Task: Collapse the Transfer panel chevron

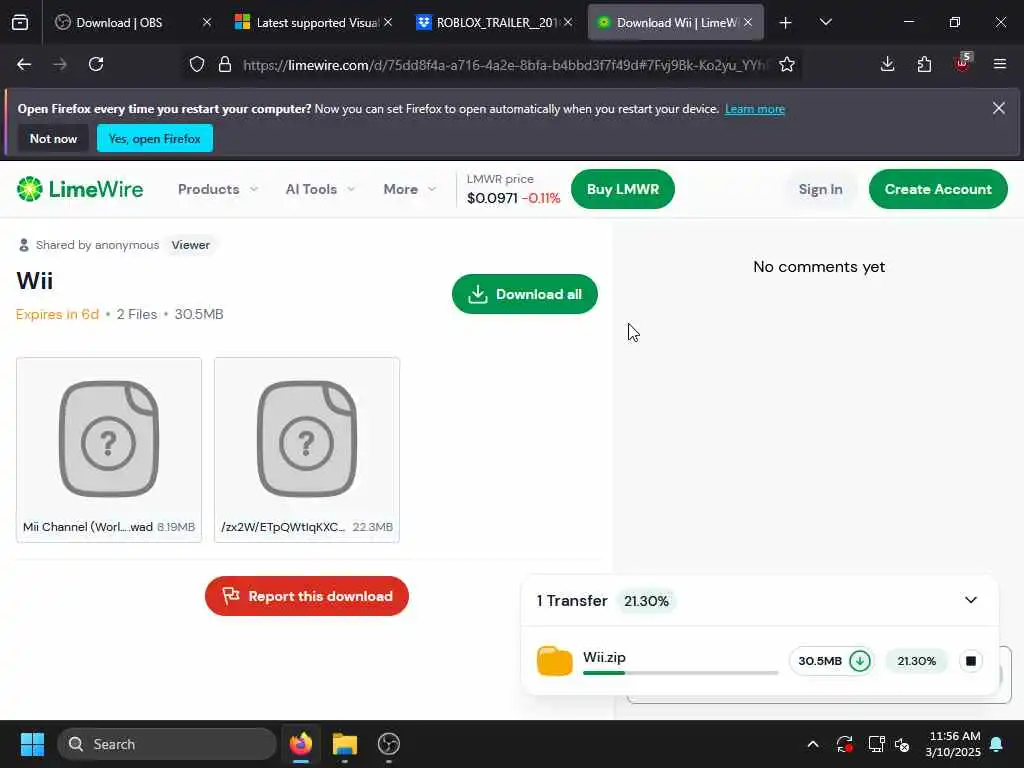Action: pyautogui.click(x=970, y=600)
